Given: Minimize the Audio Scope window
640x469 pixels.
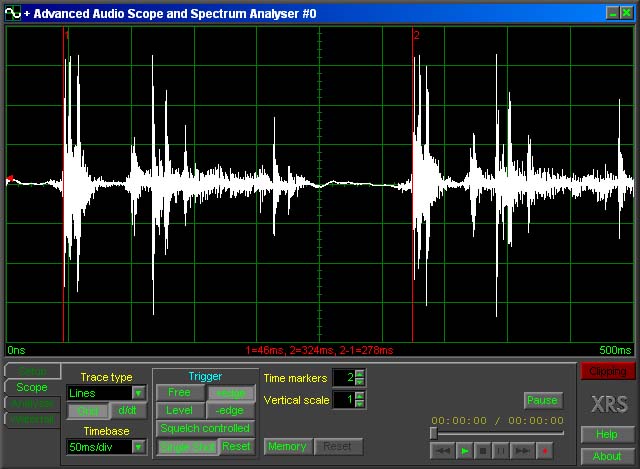Looking at the screenshot, I should click(613, 13).
